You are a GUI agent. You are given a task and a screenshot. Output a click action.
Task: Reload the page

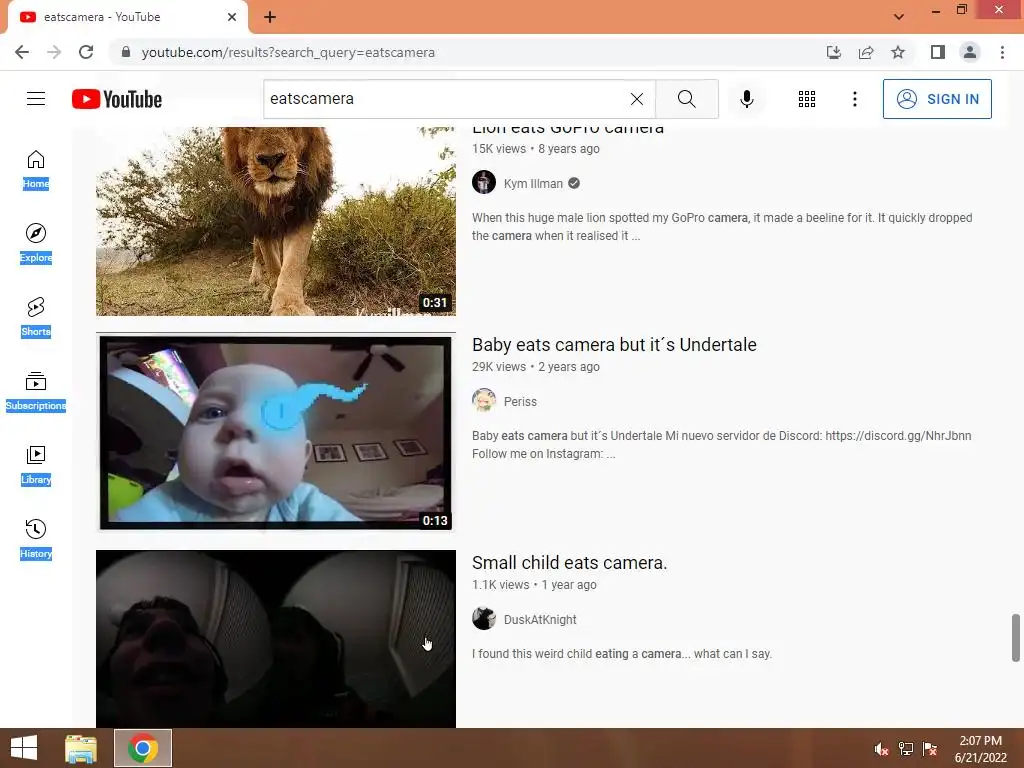[x=86, y=52]
